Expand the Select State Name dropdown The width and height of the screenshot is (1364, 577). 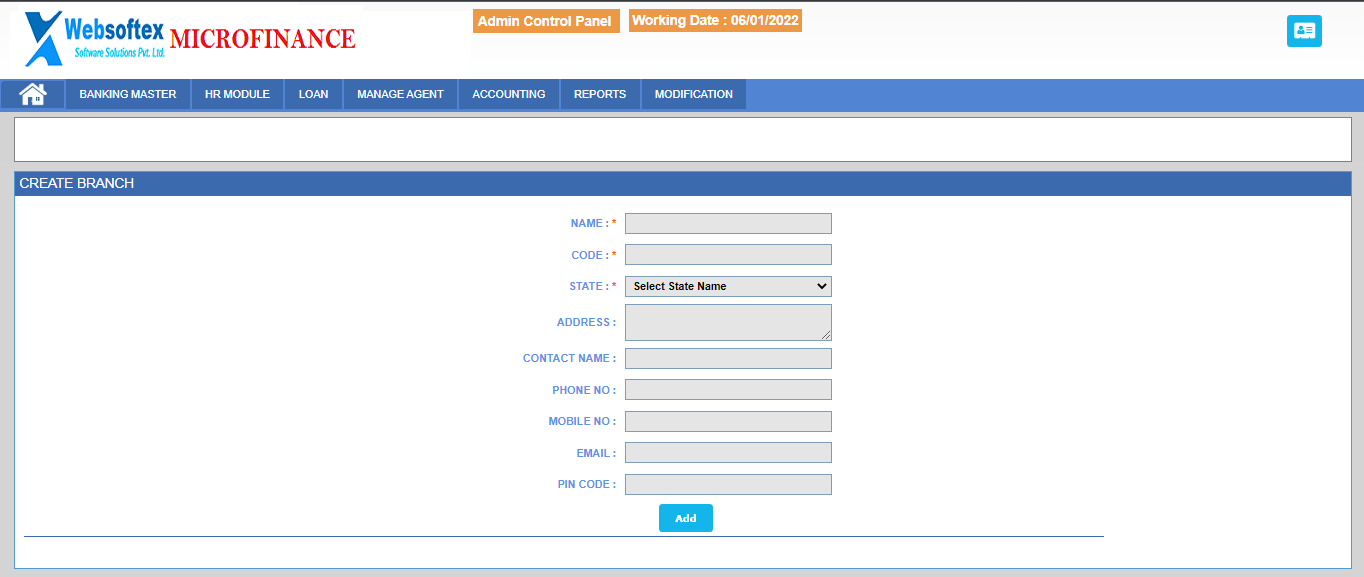tap(728, 286)
